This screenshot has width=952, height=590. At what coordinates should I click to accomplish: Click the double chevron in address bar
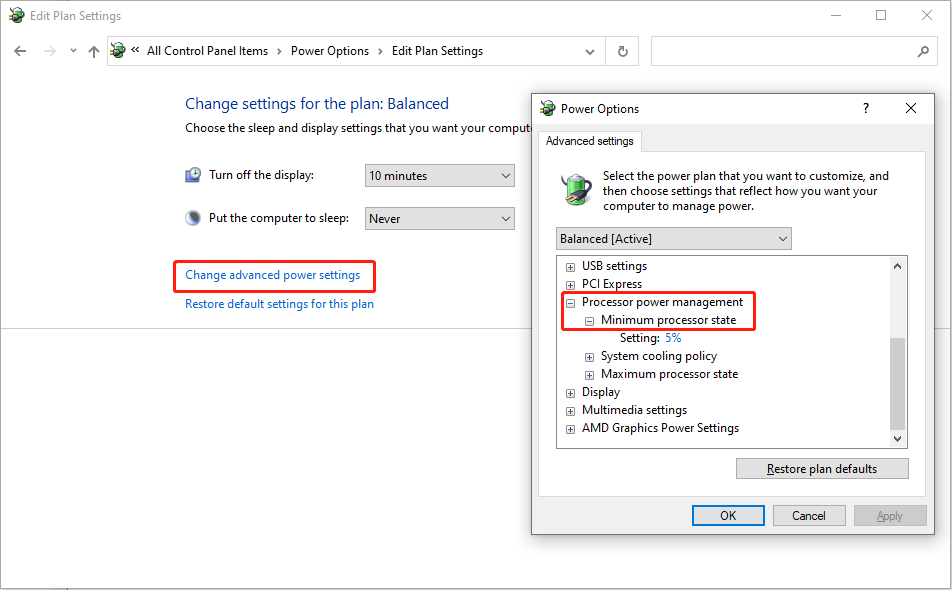point(135,50)
